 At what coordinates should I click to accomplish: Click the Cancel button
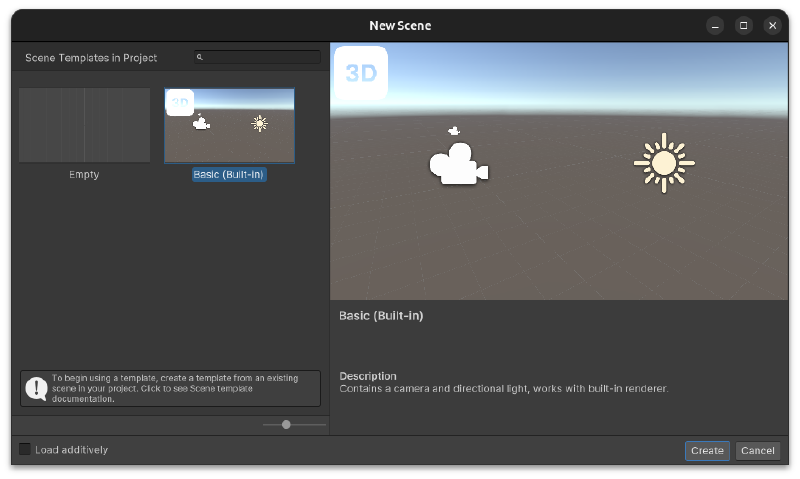(758, 450)
